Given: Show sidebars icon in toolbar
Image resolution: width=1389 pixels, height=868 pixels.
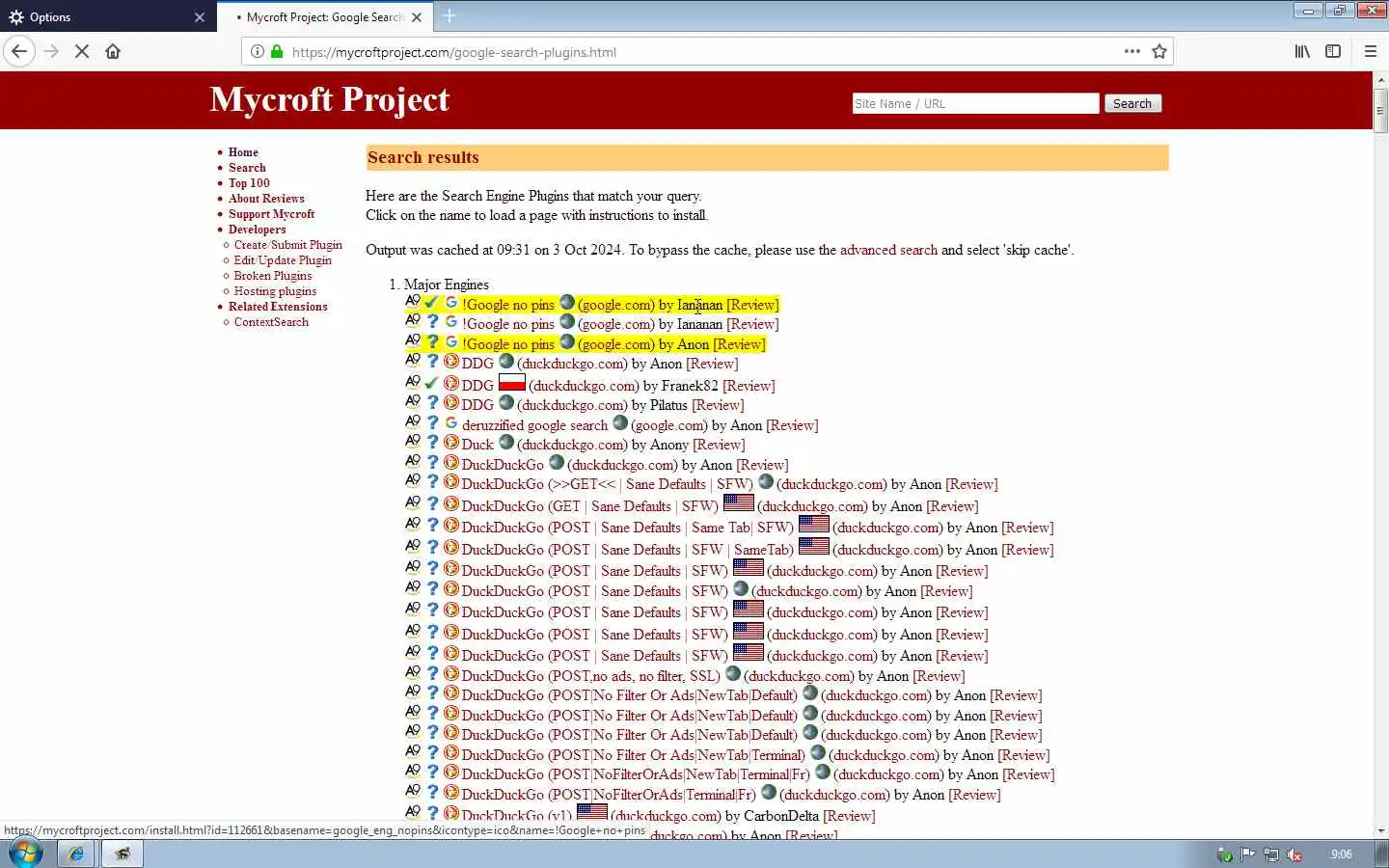Looking at the screenshot, I should (1333, 51).
